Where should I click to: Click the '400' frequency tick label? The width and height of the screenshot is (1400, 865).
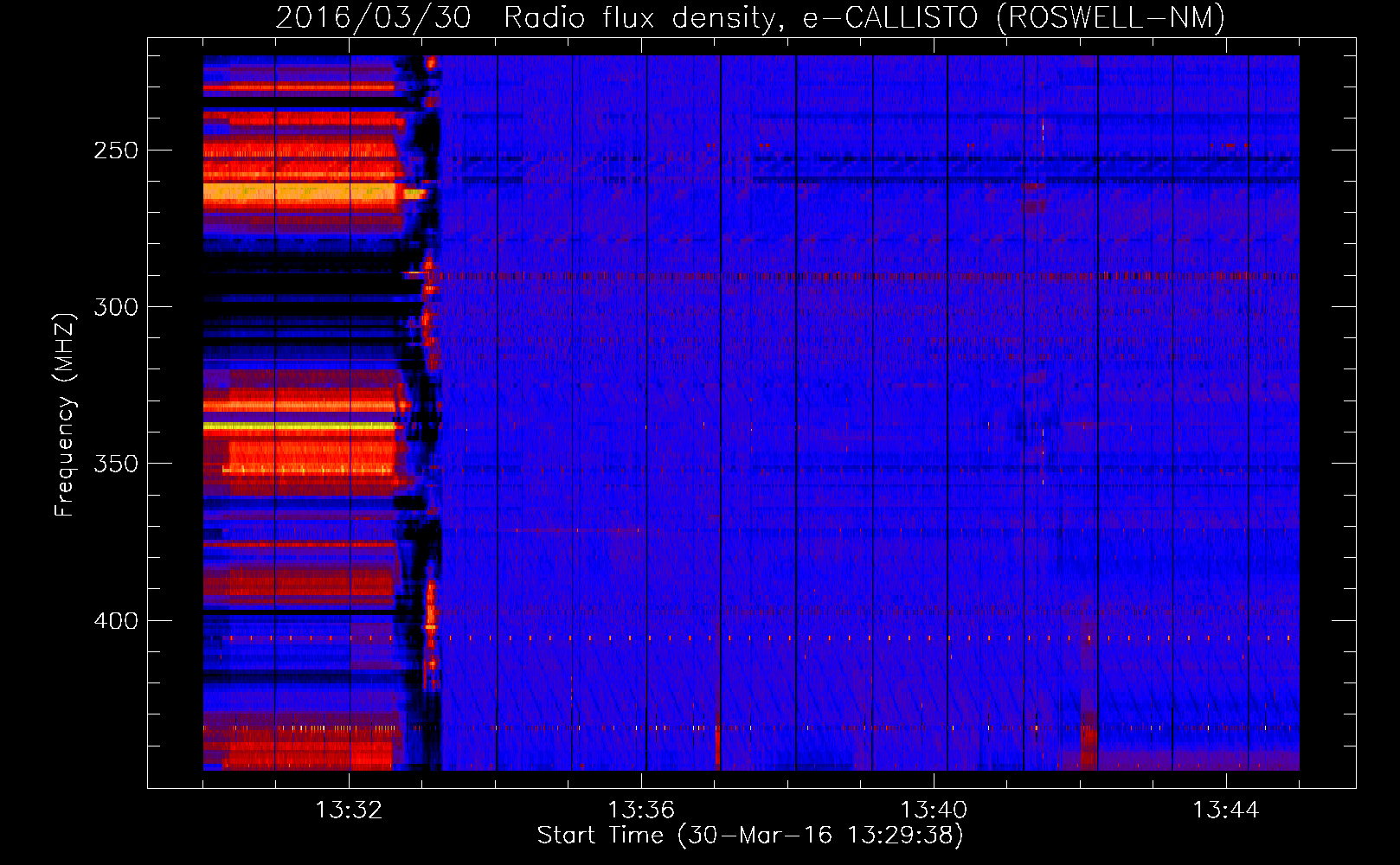click(116, 621)
